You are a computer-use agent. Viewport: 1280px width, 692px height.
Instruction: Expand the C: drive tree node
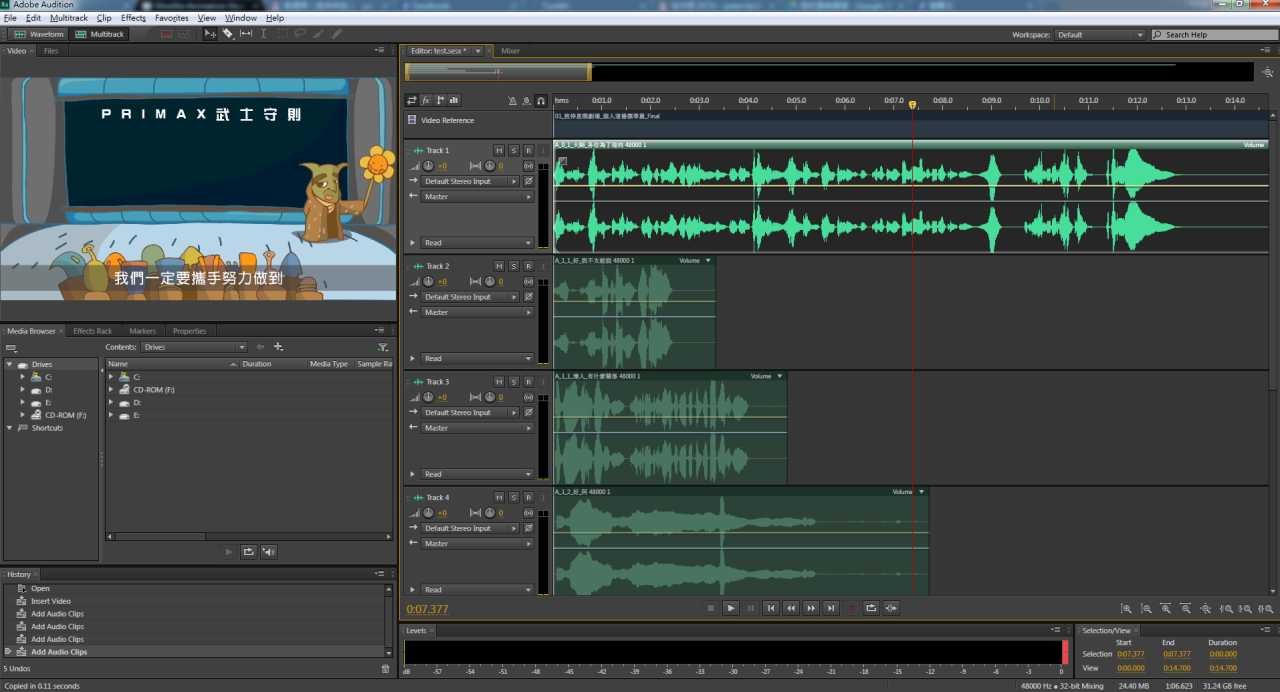23,377
